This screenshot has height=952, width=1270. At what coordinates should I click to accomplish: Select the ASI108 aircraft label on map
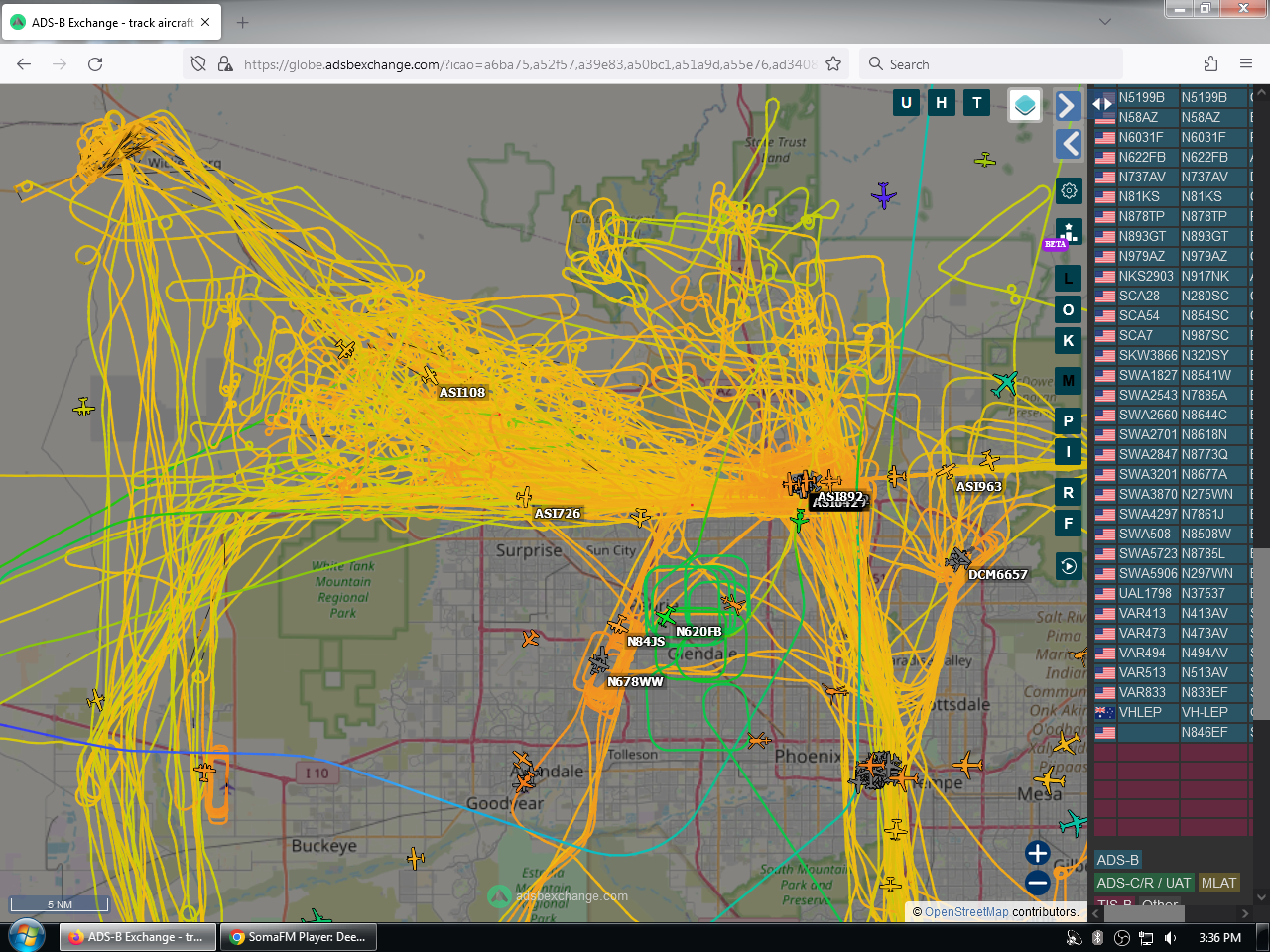tap(462, 393)
